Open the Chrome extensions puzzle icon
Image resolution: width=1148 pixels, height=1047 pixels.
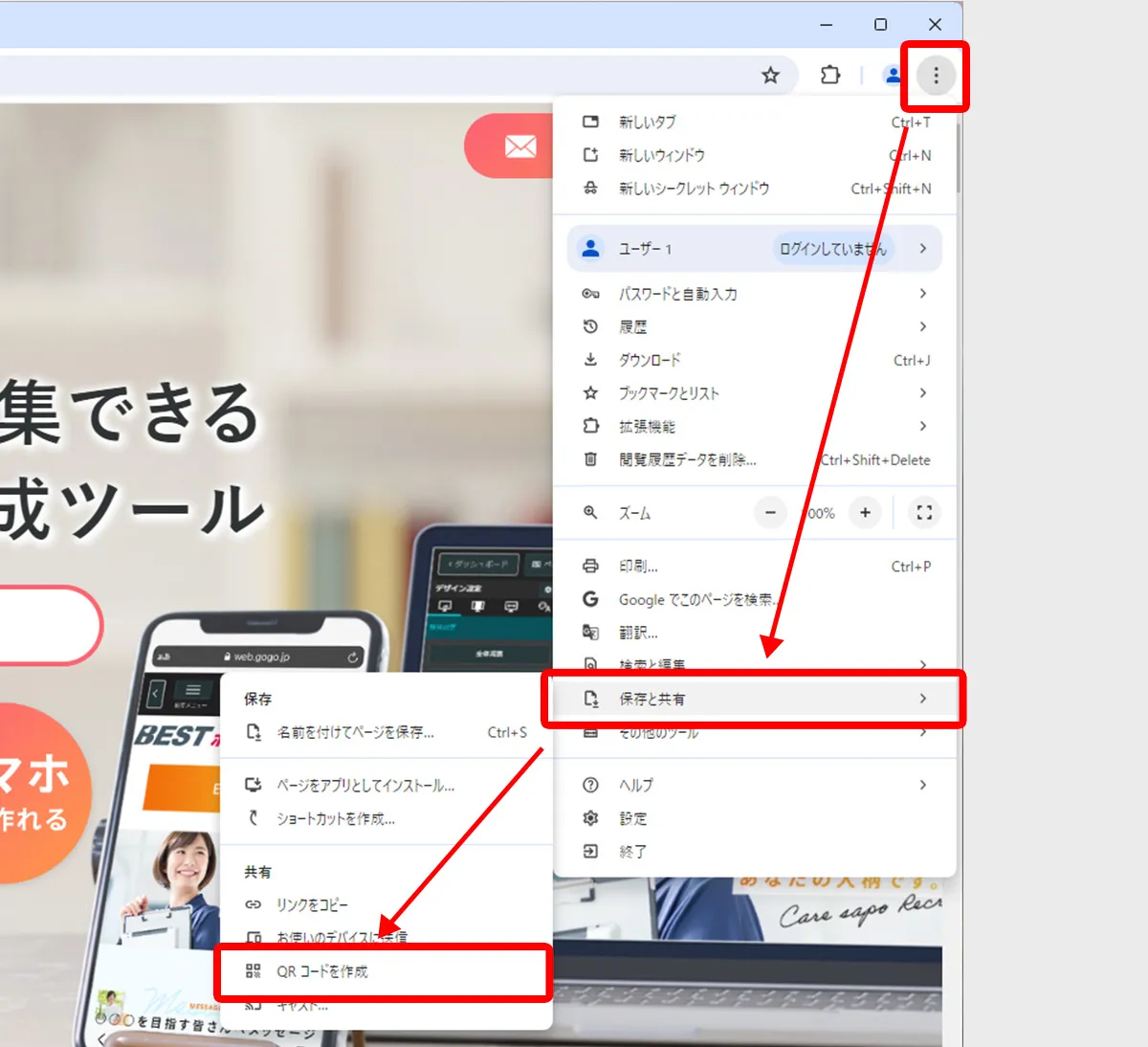(x=829, y=75)
